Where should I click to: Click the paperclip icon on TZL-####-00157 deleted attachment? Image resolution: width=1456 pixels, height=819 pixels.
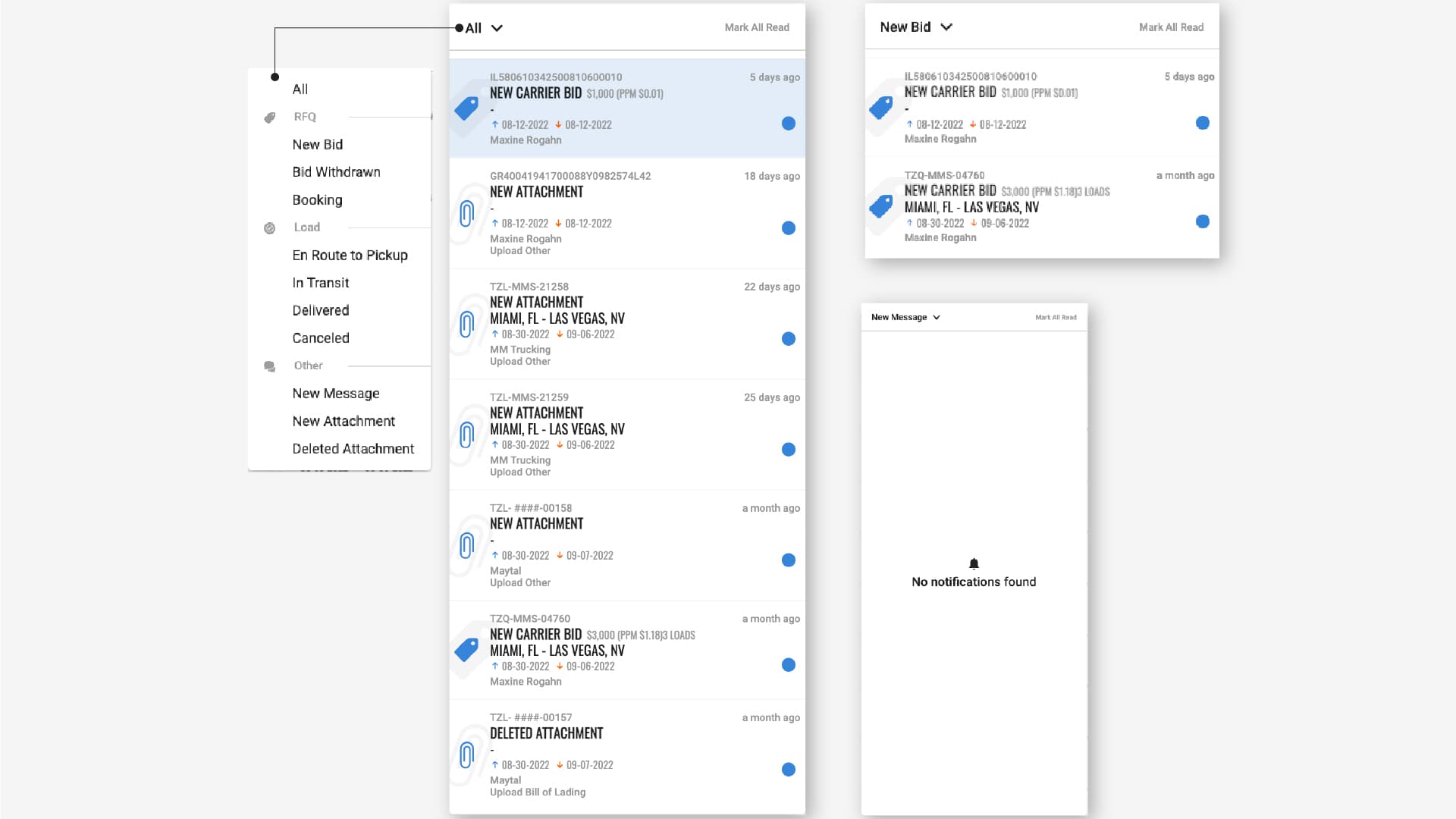click(467, 755)
